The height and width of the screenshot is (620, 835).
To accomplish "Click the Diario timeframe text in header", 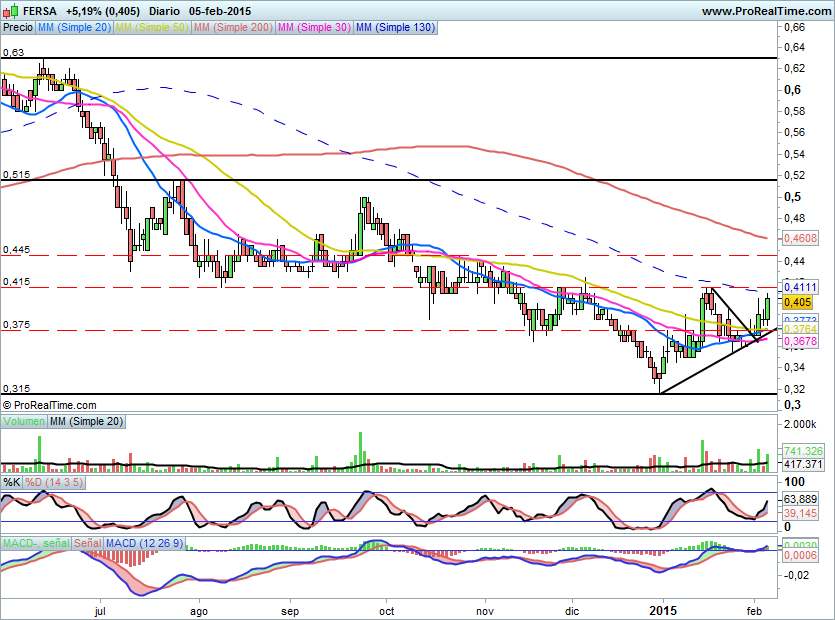I will coord(157,10).
